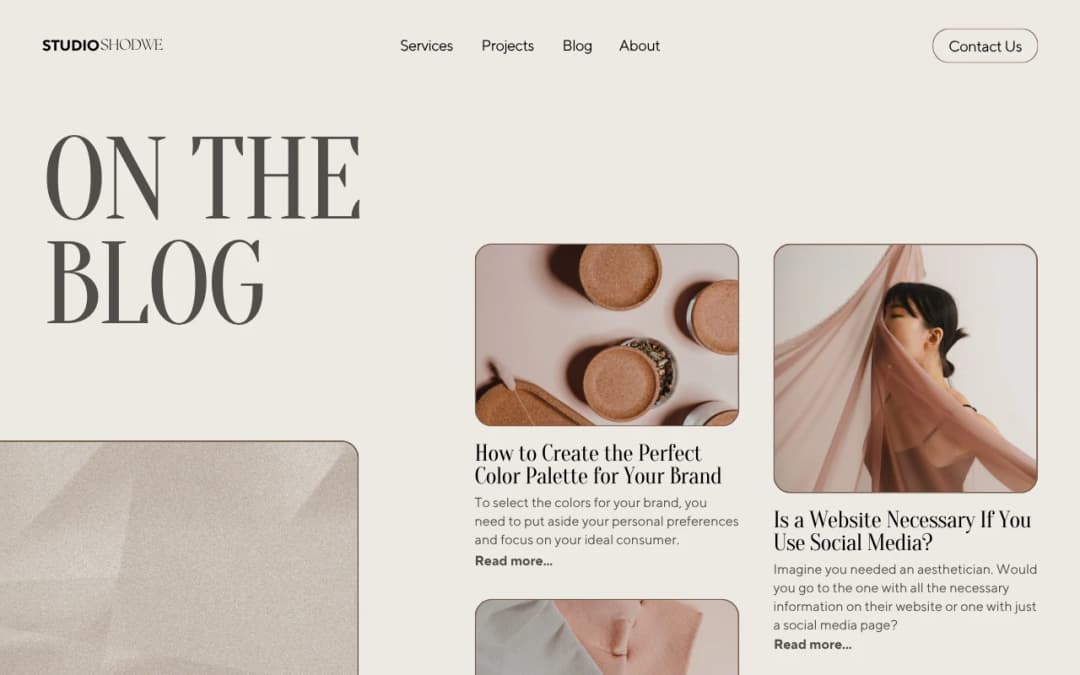Click the STUDIO word in the logo
Image resolution: width=1080 pixels, height=675 pixels.
click(x=71, y=45)
